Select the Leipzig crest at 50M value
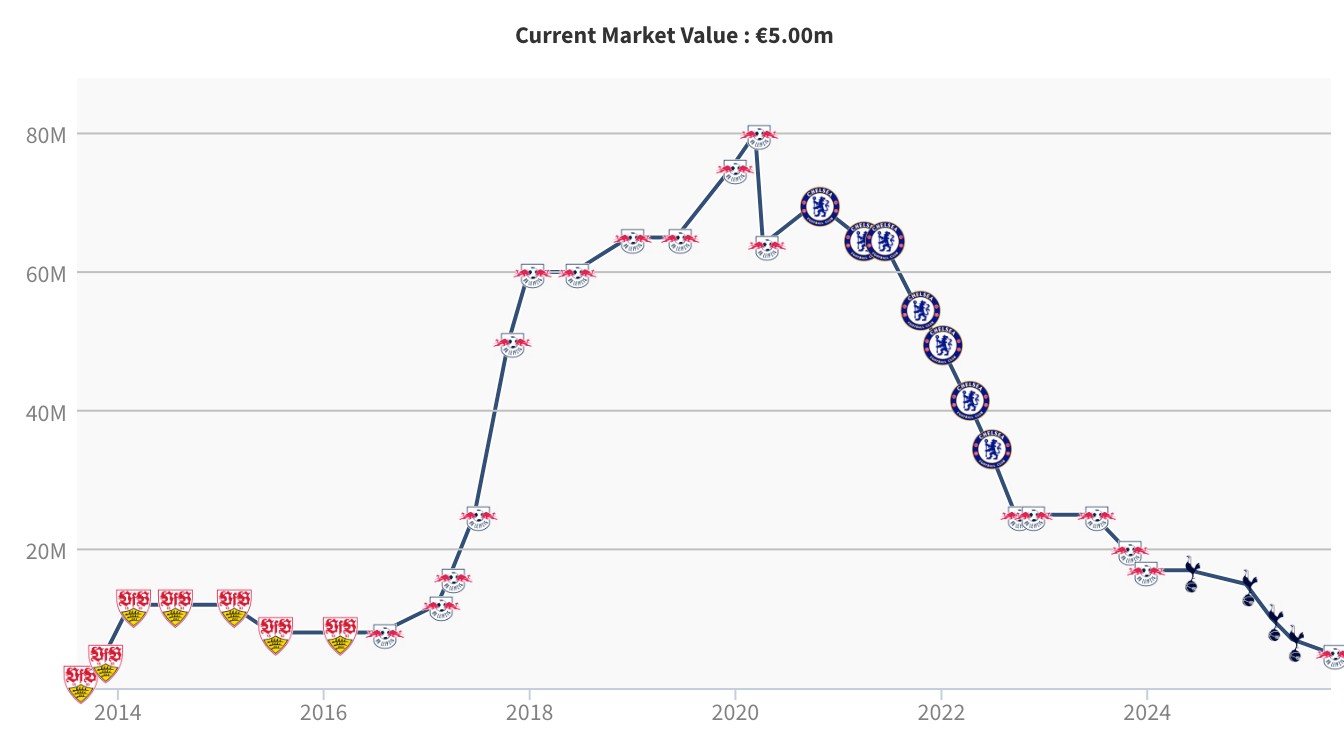Viewport: 1344px width, 750px height. 511,344
